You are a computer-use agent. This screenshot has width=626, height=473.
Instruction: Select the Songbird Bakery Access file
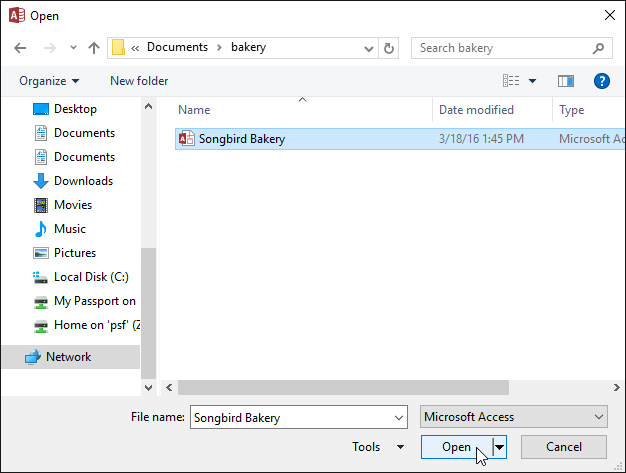click(241, 139)
